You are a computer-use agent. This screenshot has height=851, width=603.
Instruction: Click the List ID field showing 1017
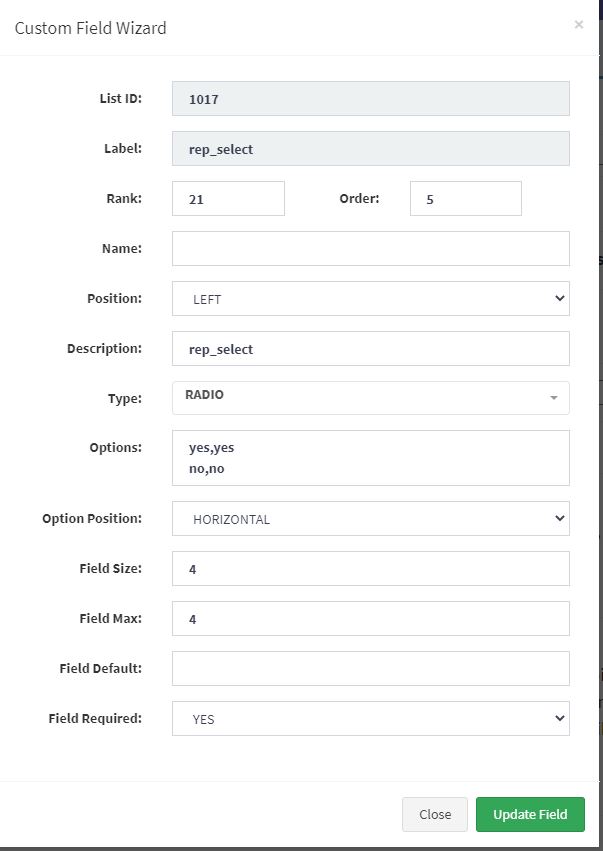coord(371,98)
